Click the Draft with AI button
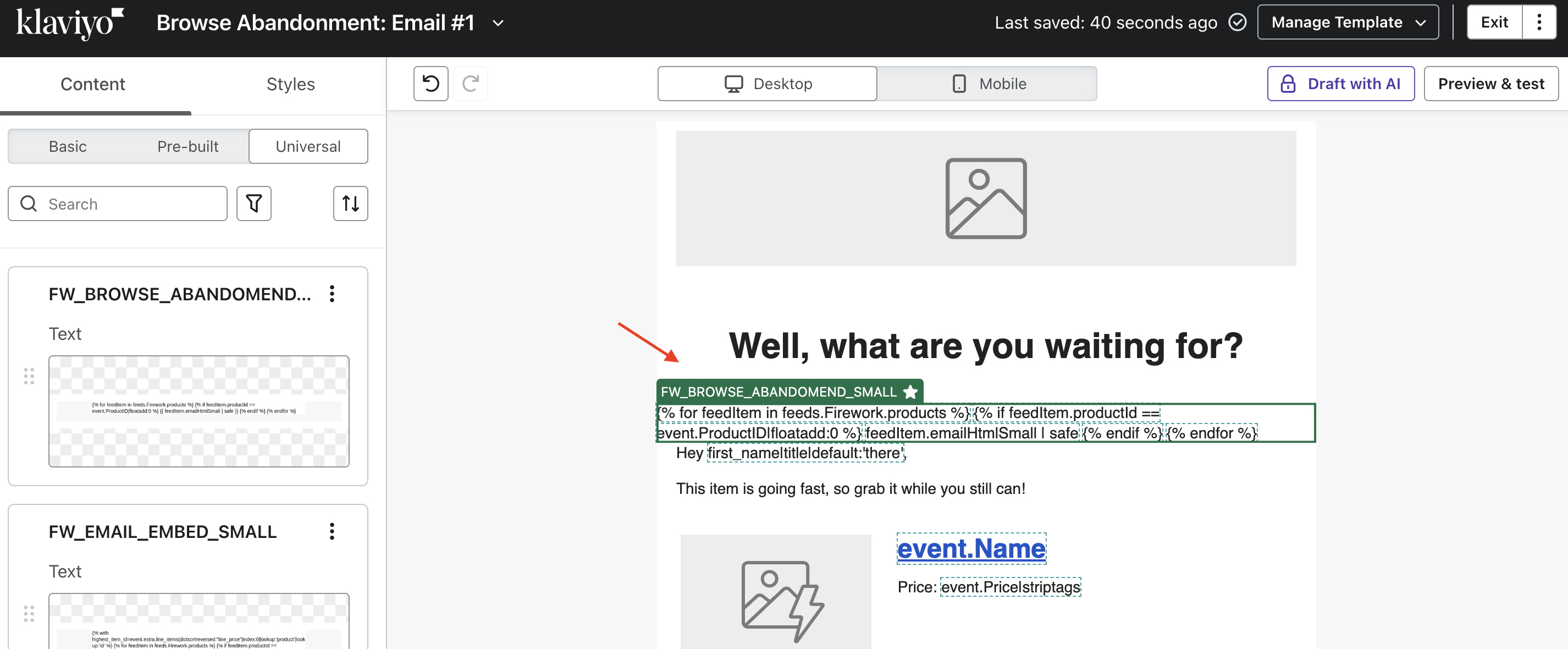The height and width of the screenshot is (649, 1568). pyautogui.click(x=1340, y=84)
